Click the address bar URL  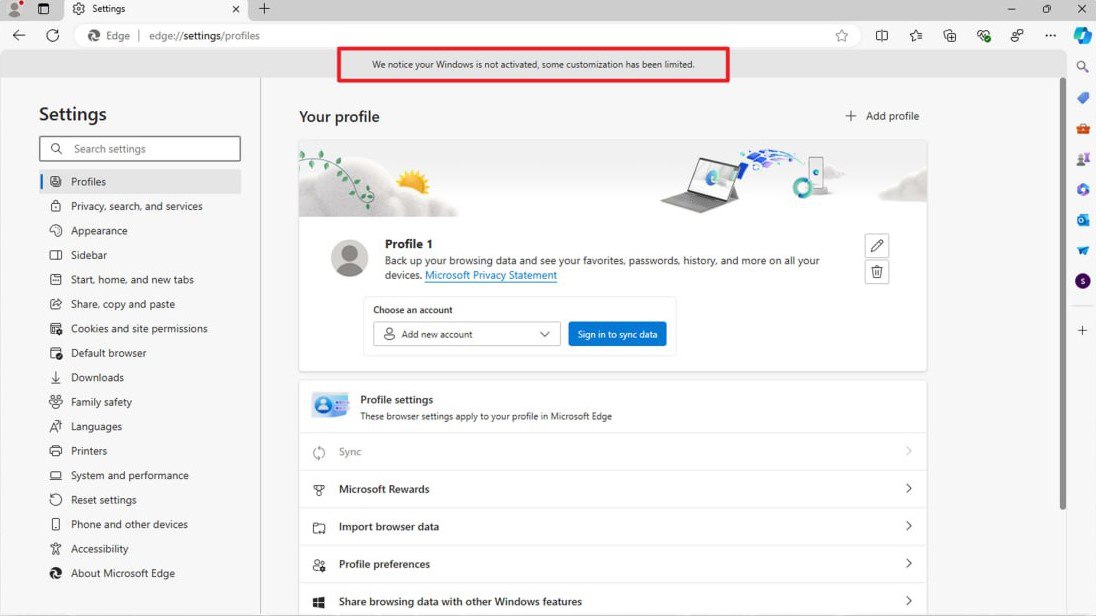click(204, 36)
